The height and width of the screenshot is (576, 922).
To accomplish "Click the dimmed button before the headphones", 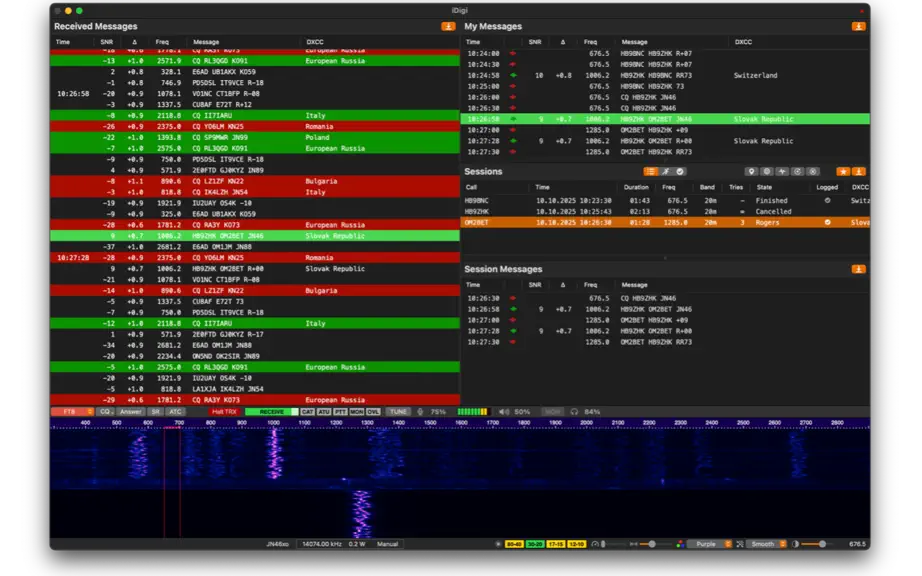I will 552,412.
